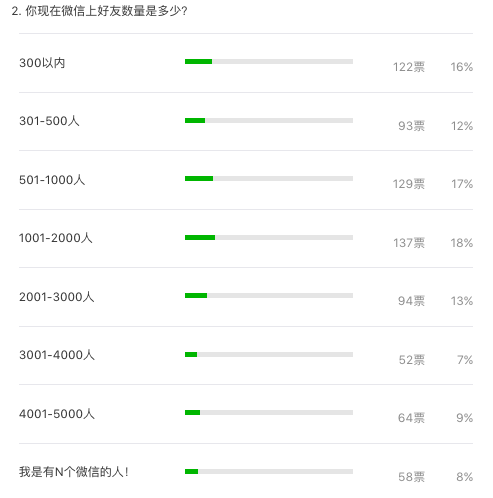Click the 93票 vote count
The image size is (493, 498).
tap(412, 126)
